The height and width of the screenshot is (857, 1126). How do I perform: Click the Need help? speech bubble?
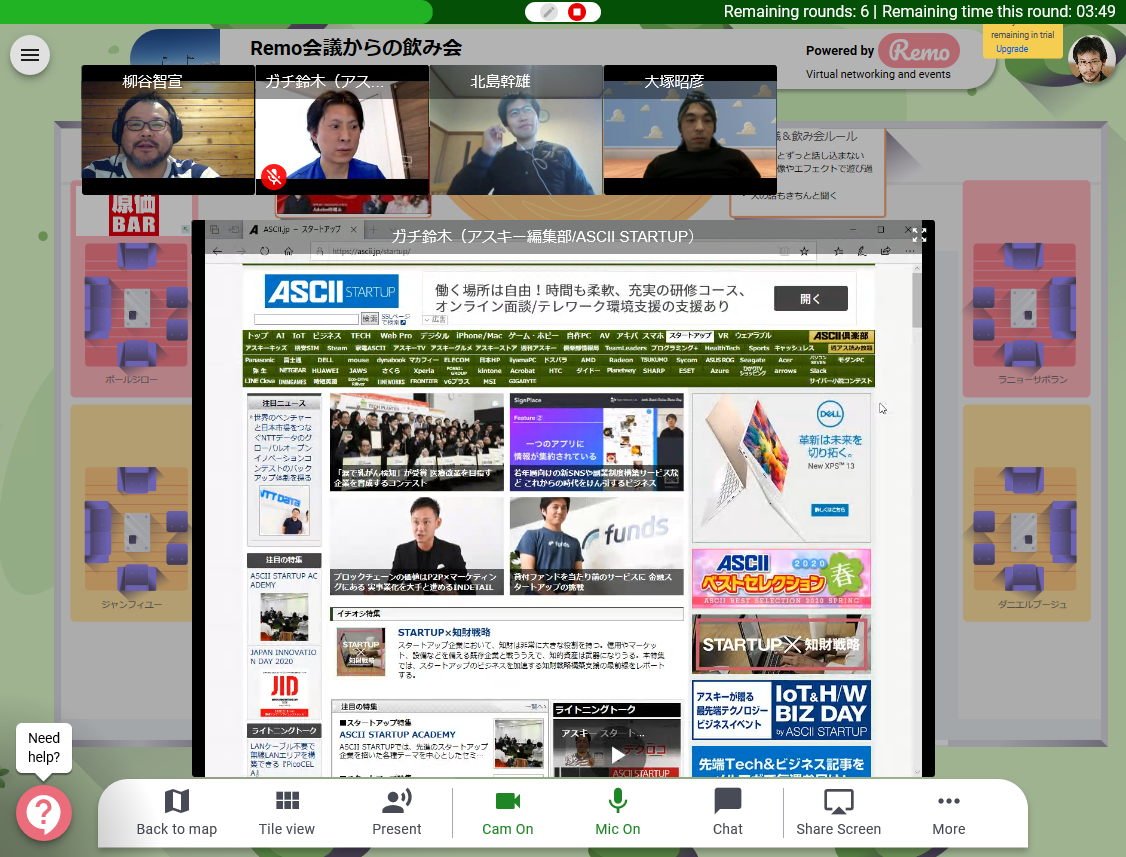click(x=44, y=747)
